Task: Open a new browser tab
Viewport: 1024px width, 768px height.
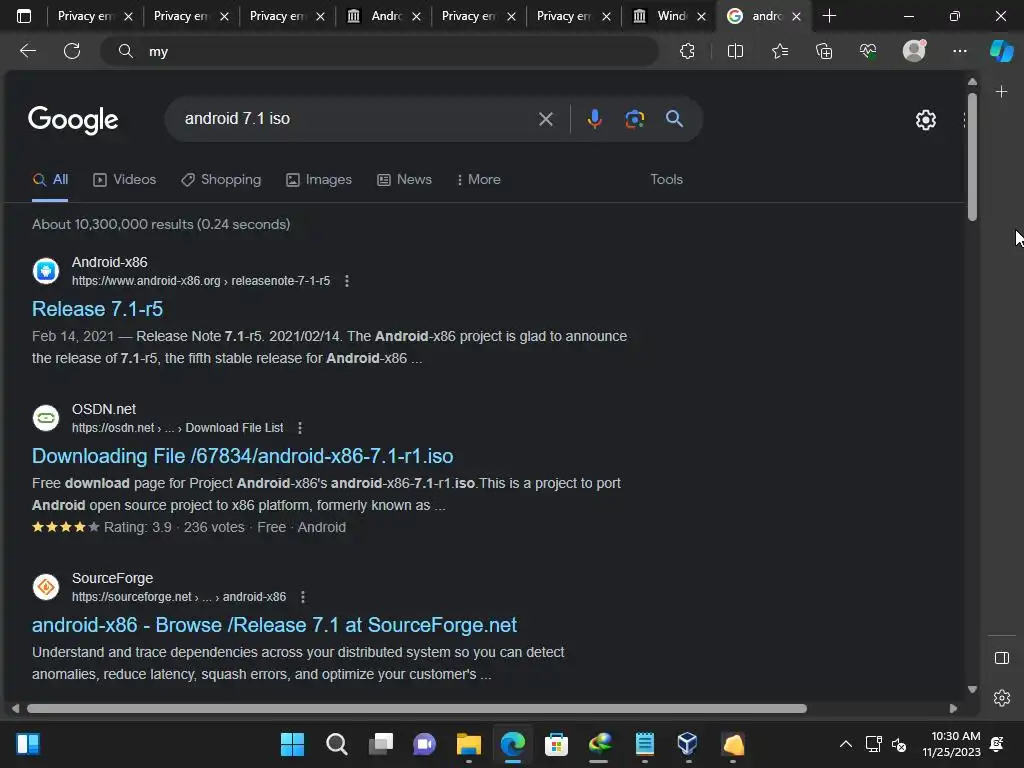Action: (x=829, y=16)
